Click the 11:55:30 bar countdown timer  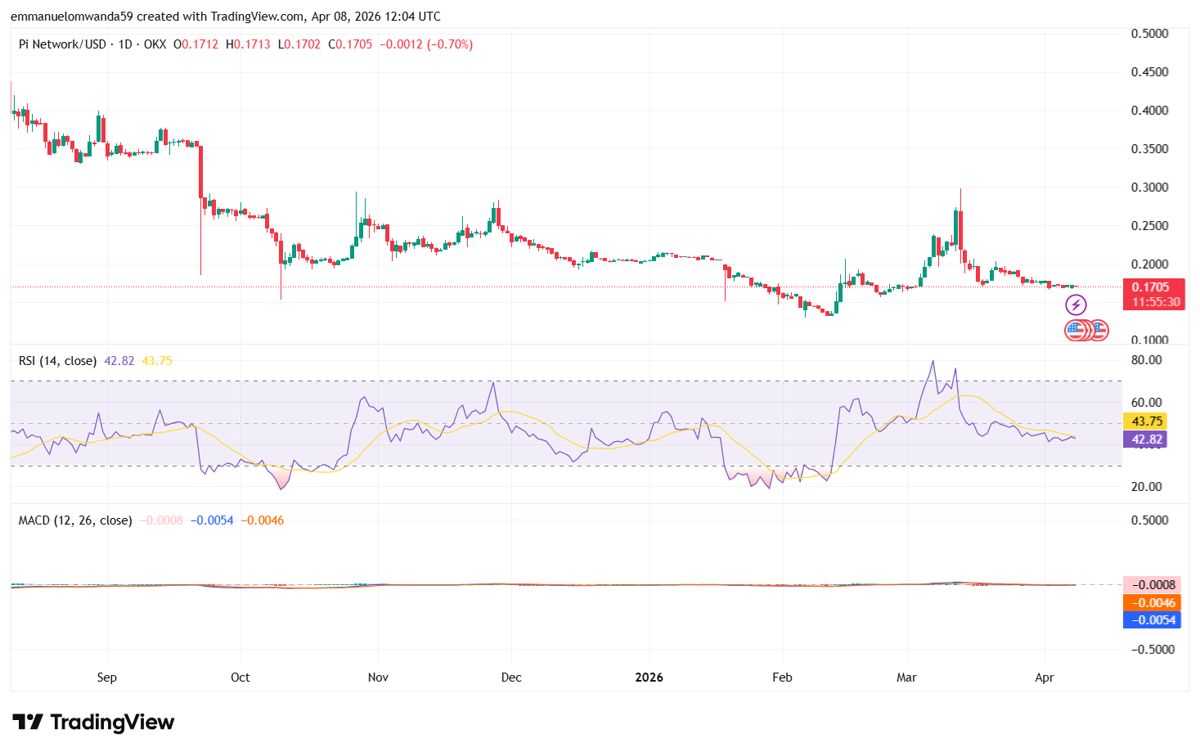click(x=1154, y=302)
